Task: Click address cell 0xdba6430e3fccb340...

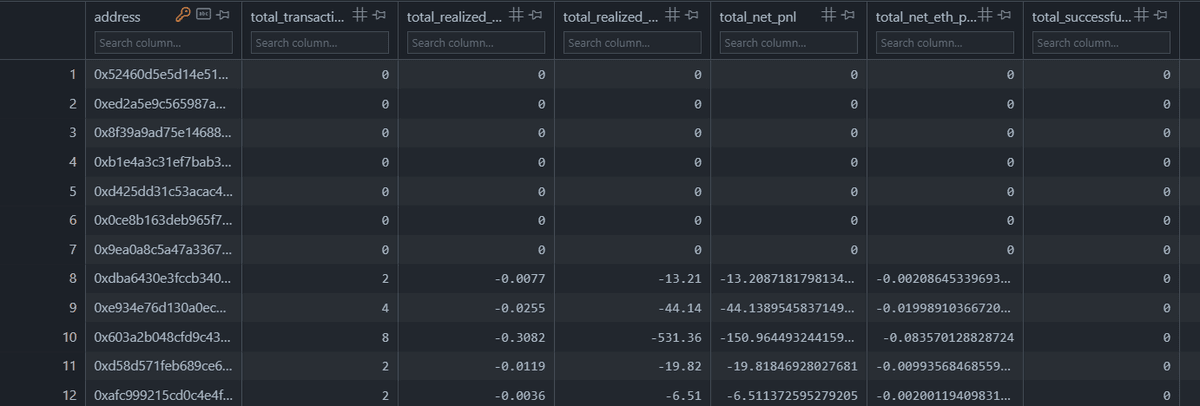Action: click(x=162, y=279)
